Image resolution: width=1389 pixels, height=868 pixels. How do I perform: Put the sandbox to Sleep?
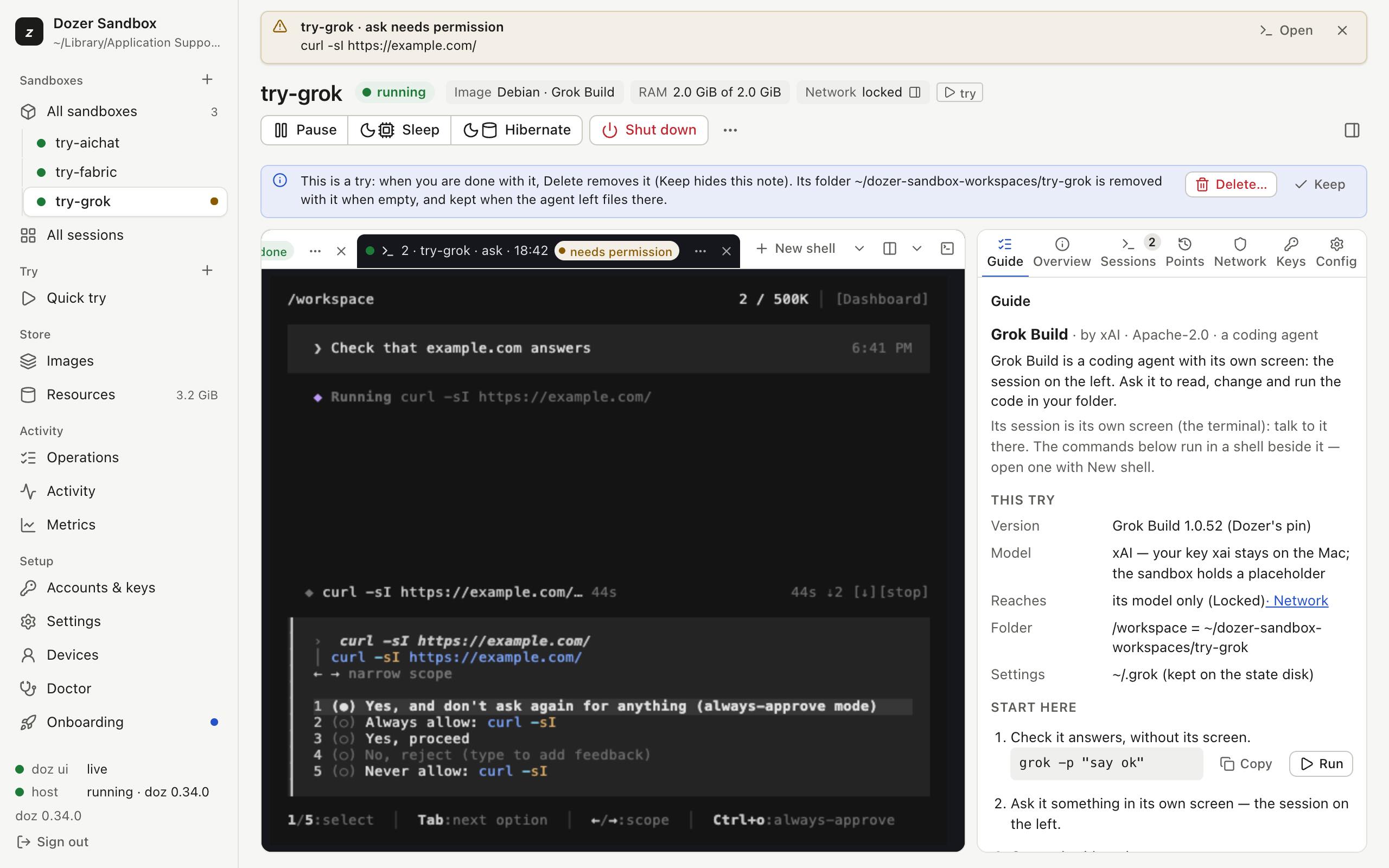pos(399,130)
